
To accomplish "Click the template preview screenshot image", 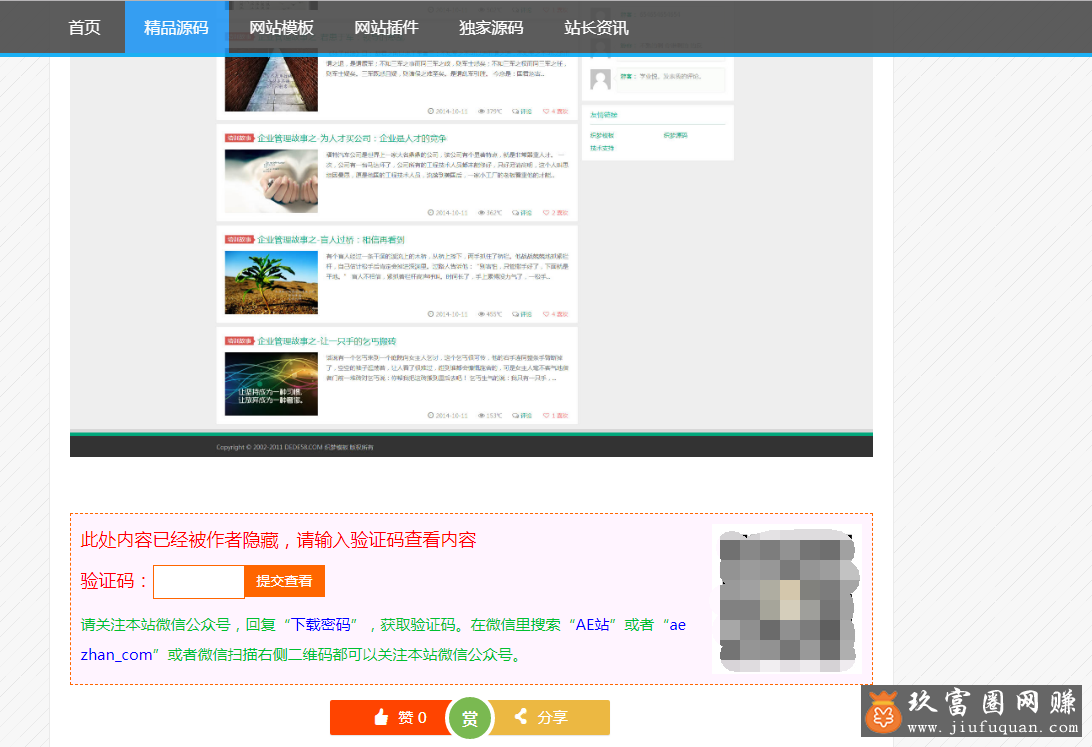I will (471, 257).
